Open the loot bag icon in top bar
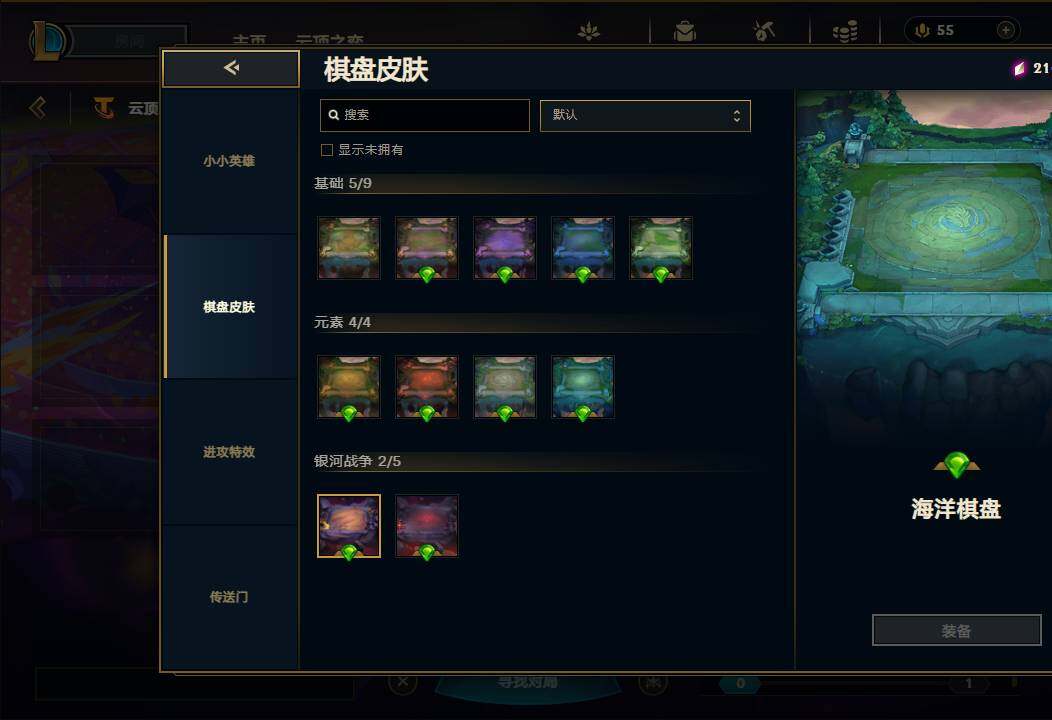 tap(684, 31)
